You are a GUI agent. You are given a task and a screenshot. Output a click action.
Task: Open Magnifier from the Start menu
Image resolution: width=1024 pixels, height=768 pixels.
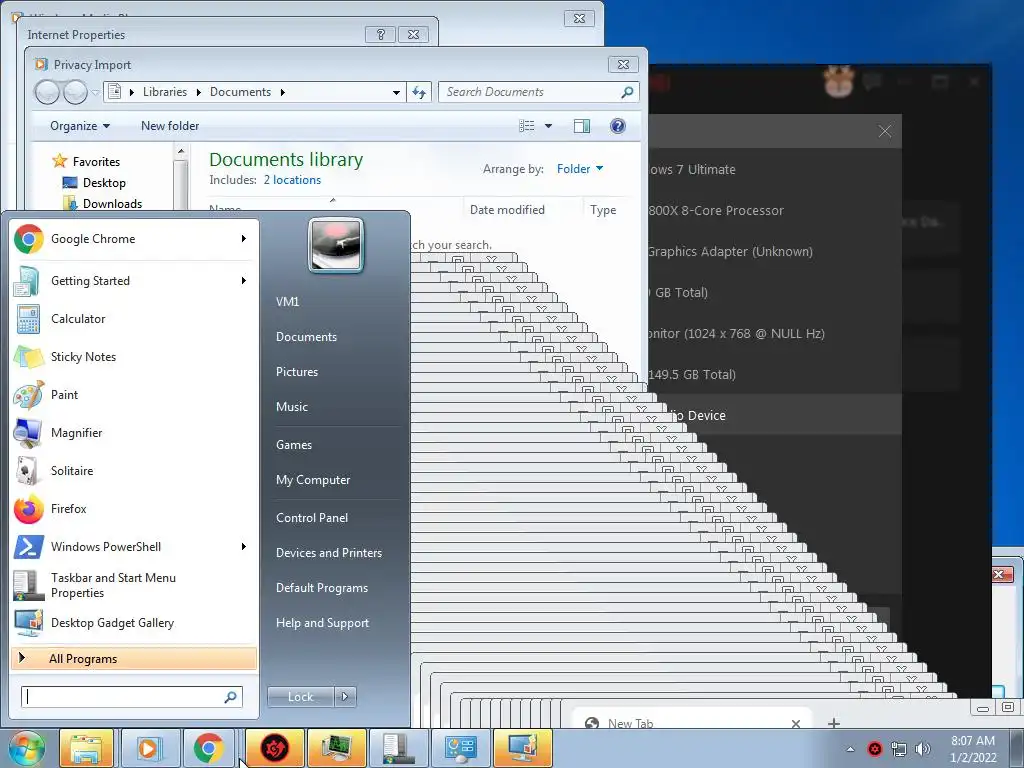pos(134,432)
